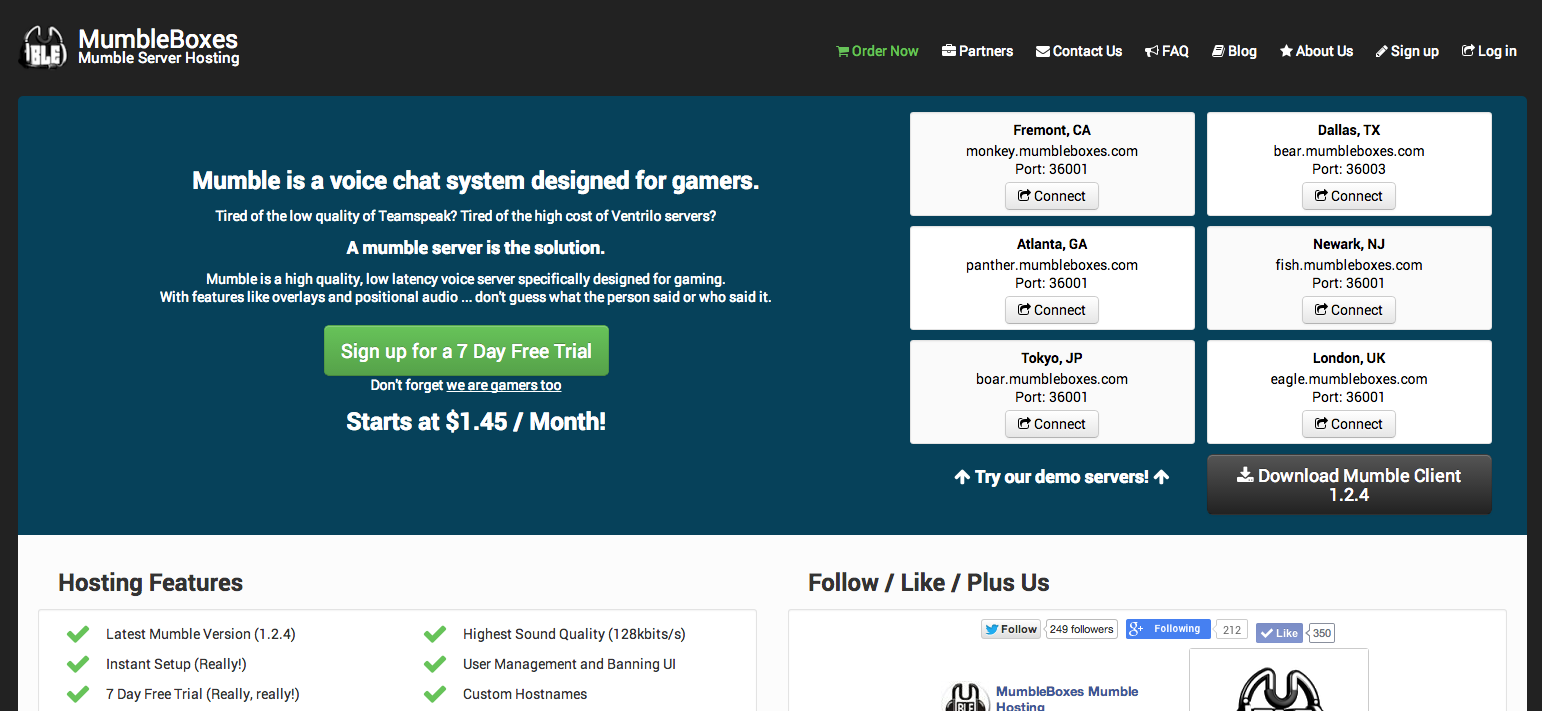Open the About Us page

(x=1316, y=51)
